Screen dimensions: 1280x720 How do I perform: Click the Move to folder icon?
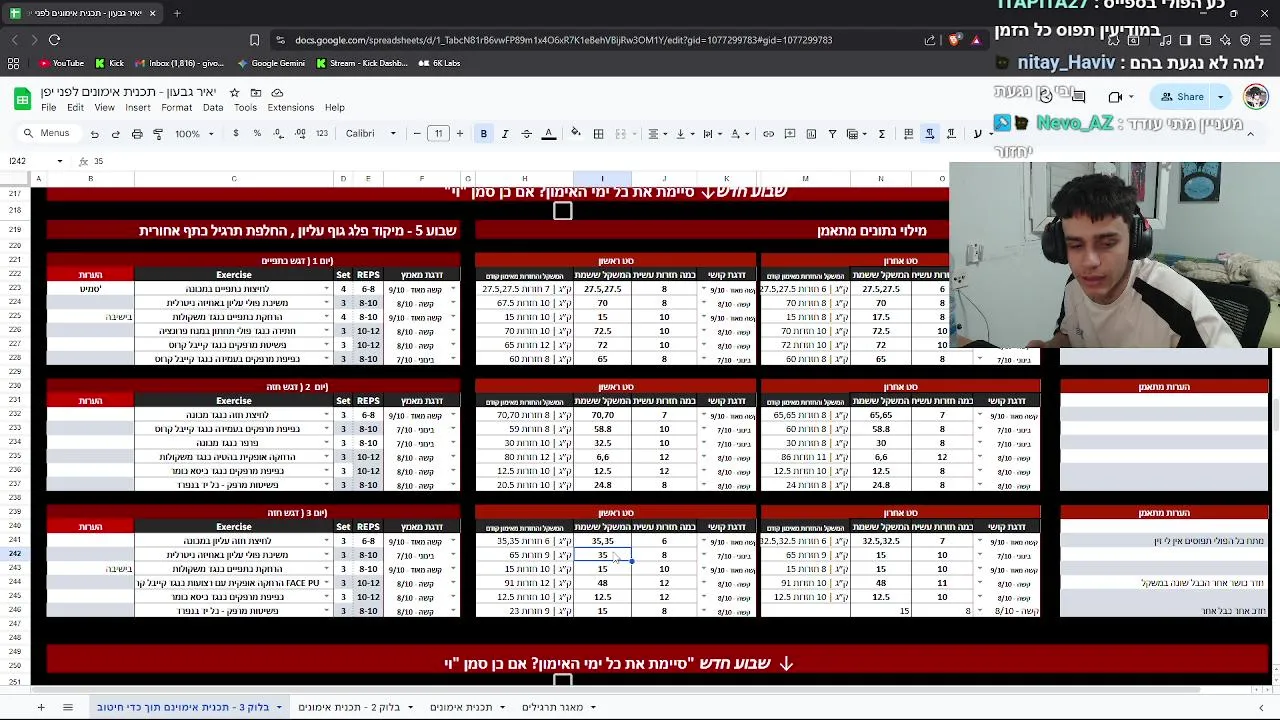pos(256,93)
